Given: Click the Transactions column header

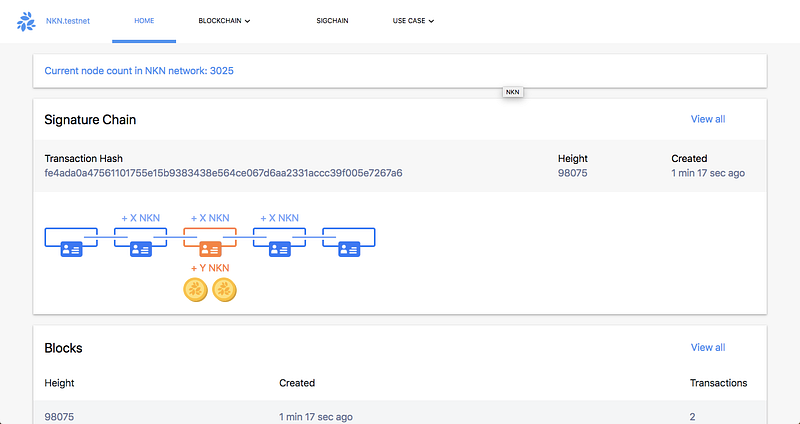Looking at the screenshot, I should pos(718,383).
